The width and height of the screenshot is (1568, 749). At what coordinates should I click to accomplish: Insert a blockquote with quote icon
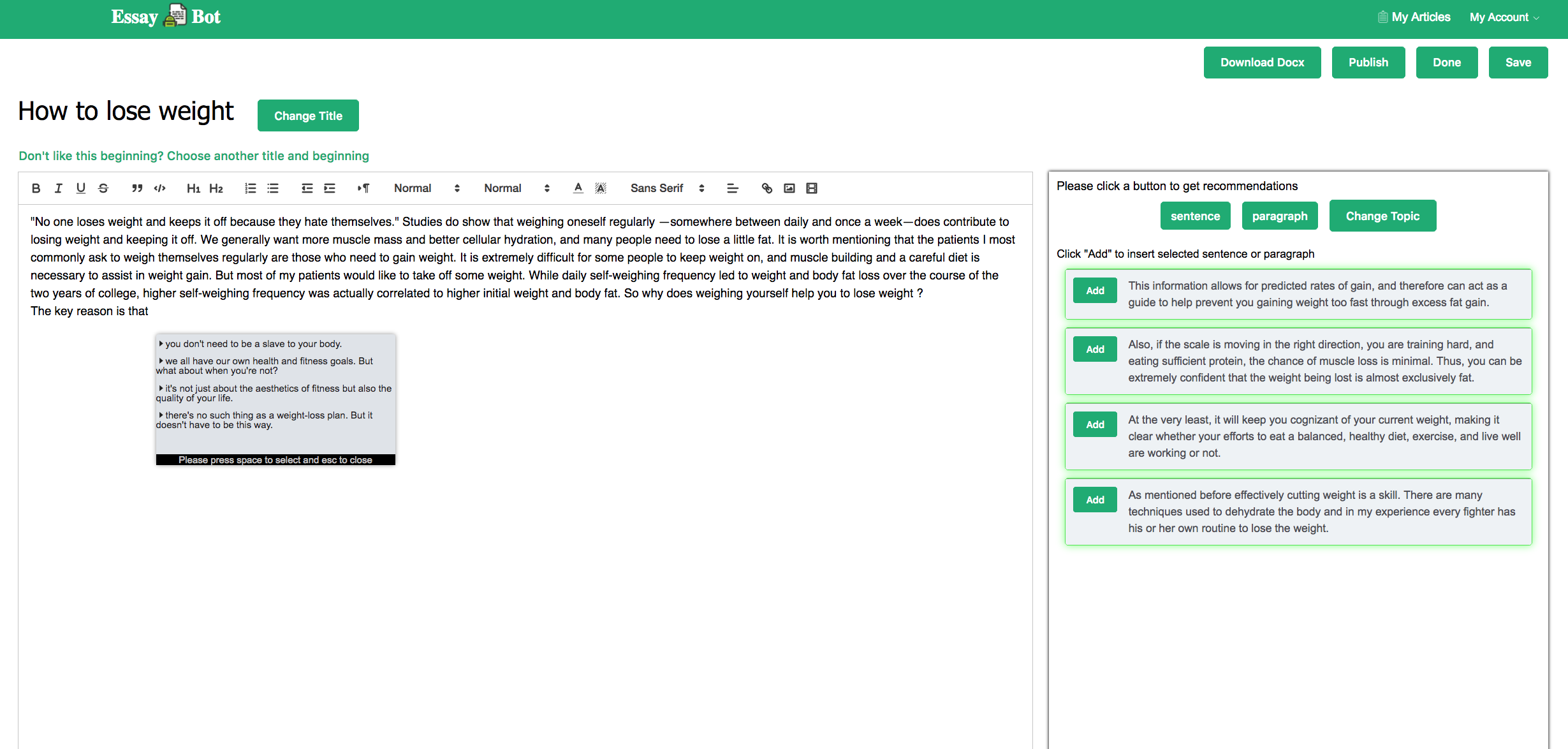(x=136, y=188)
